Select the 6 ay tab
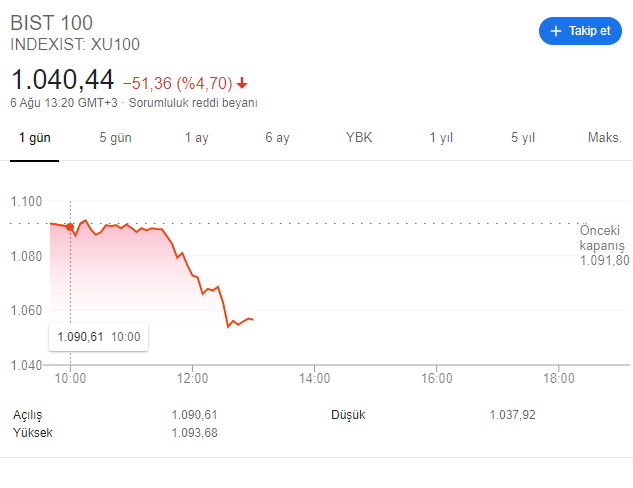This screenshot has width=633, height=488. pyautogui.click(x=277, y=138)
